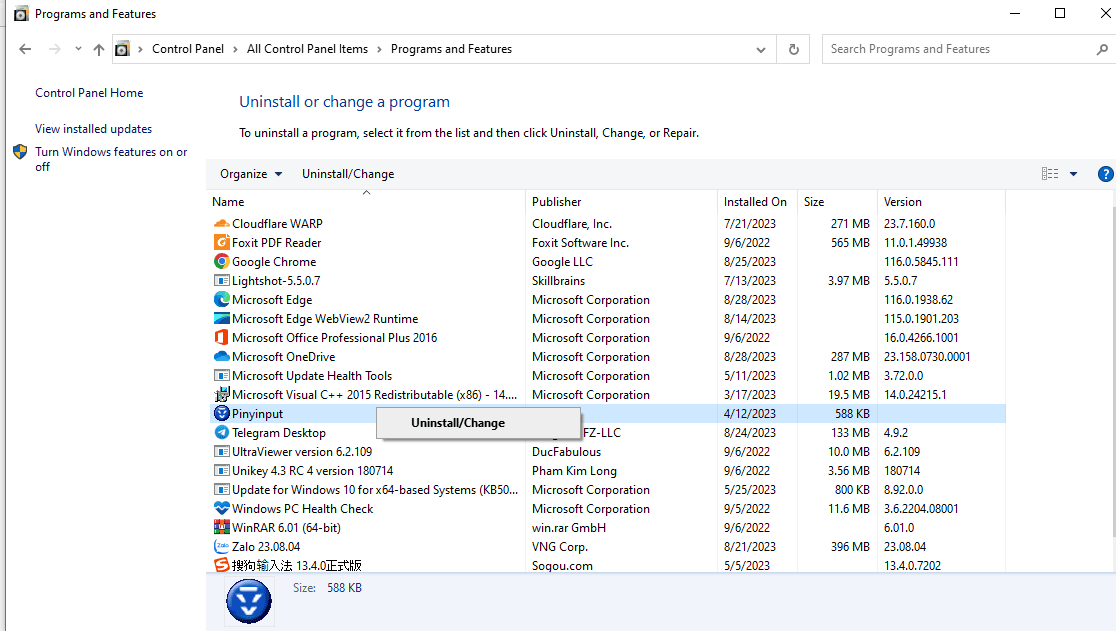
Task: Click the Pham Kim Long publisher cell
Action: click(574, 471)
